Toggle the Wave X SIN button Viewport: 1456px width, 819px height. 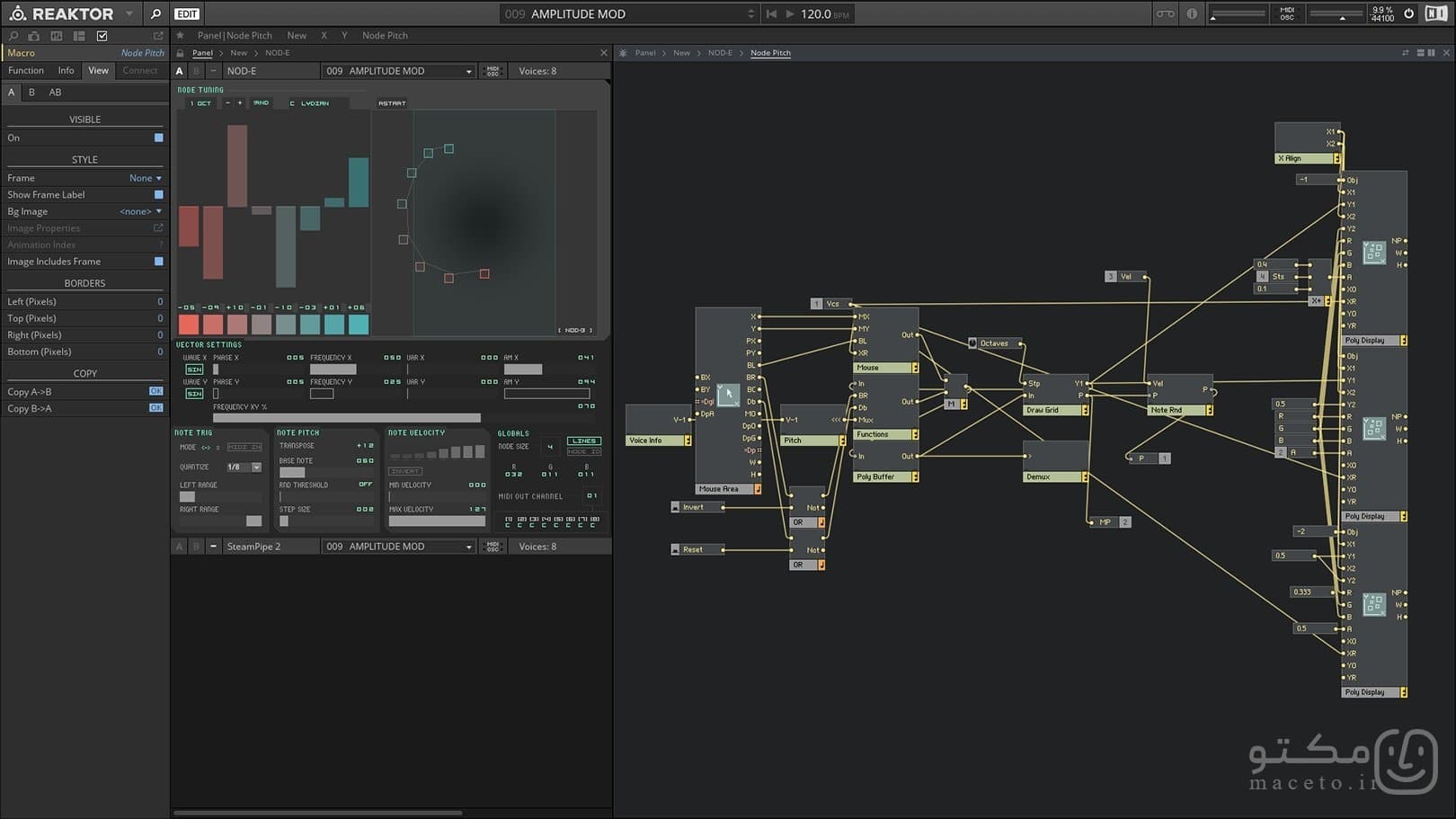point(194,369)
